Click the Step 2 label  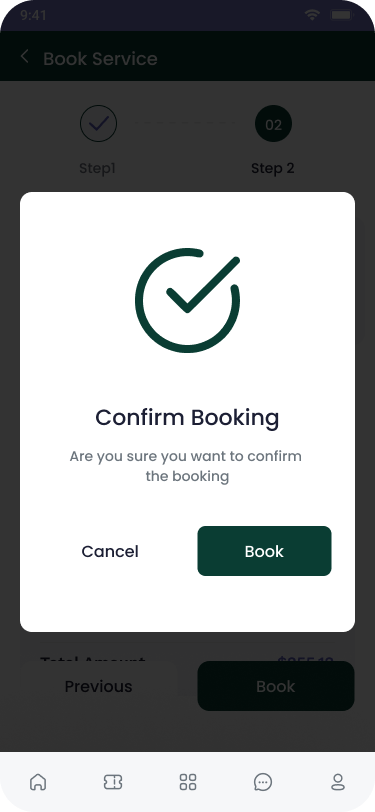pyautogui.click(x=273, y=168)
